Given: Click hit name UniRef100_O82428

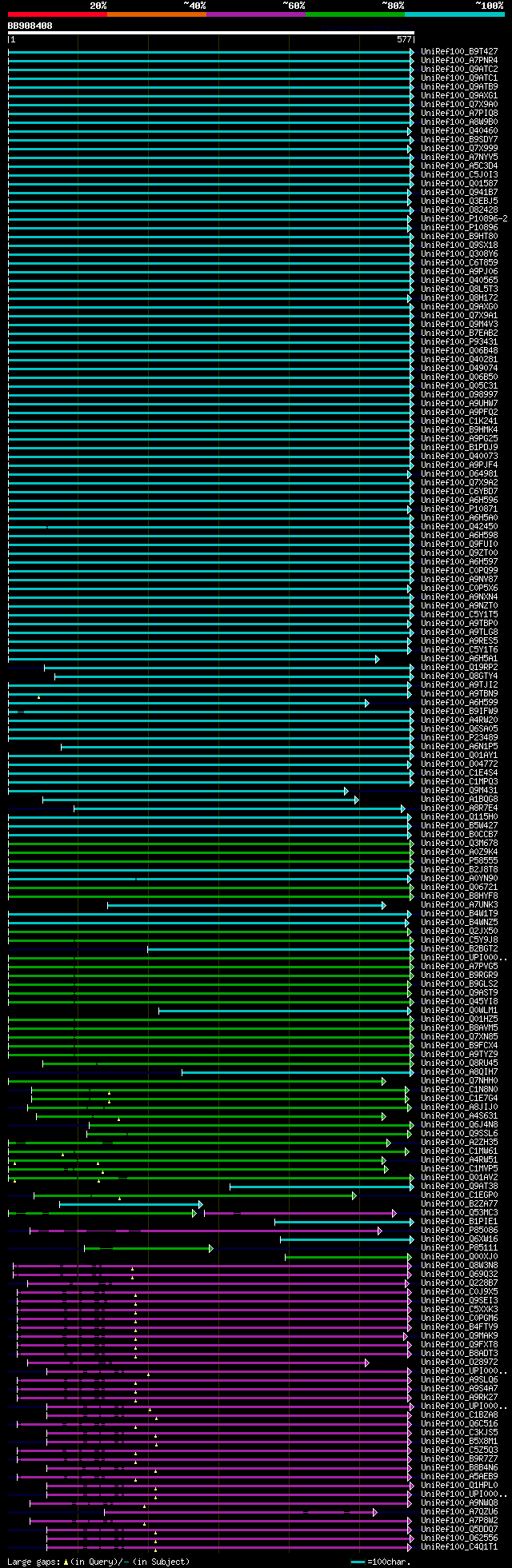Looking at the screenshot, I should [x=459, y=209].
